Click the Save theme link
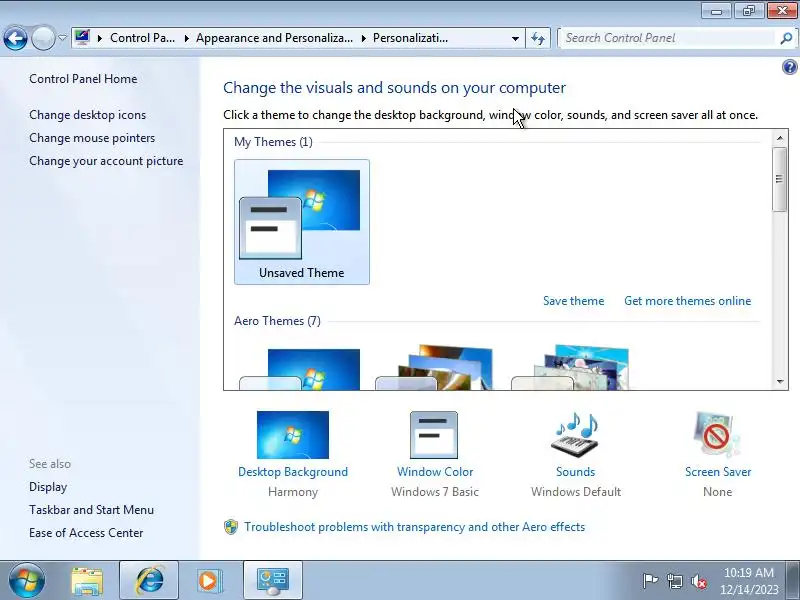 point(573,301)
